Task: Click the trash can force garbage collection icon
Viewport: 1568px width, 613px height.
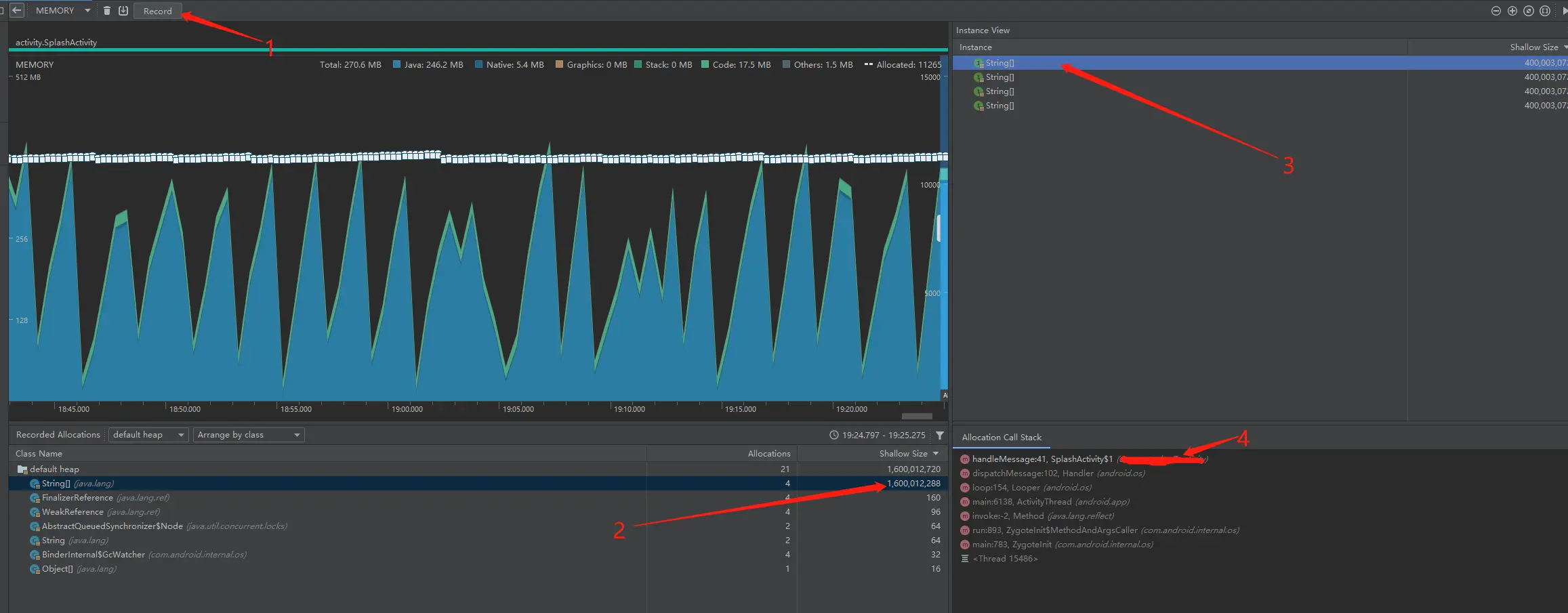Action: coord(107,11)
